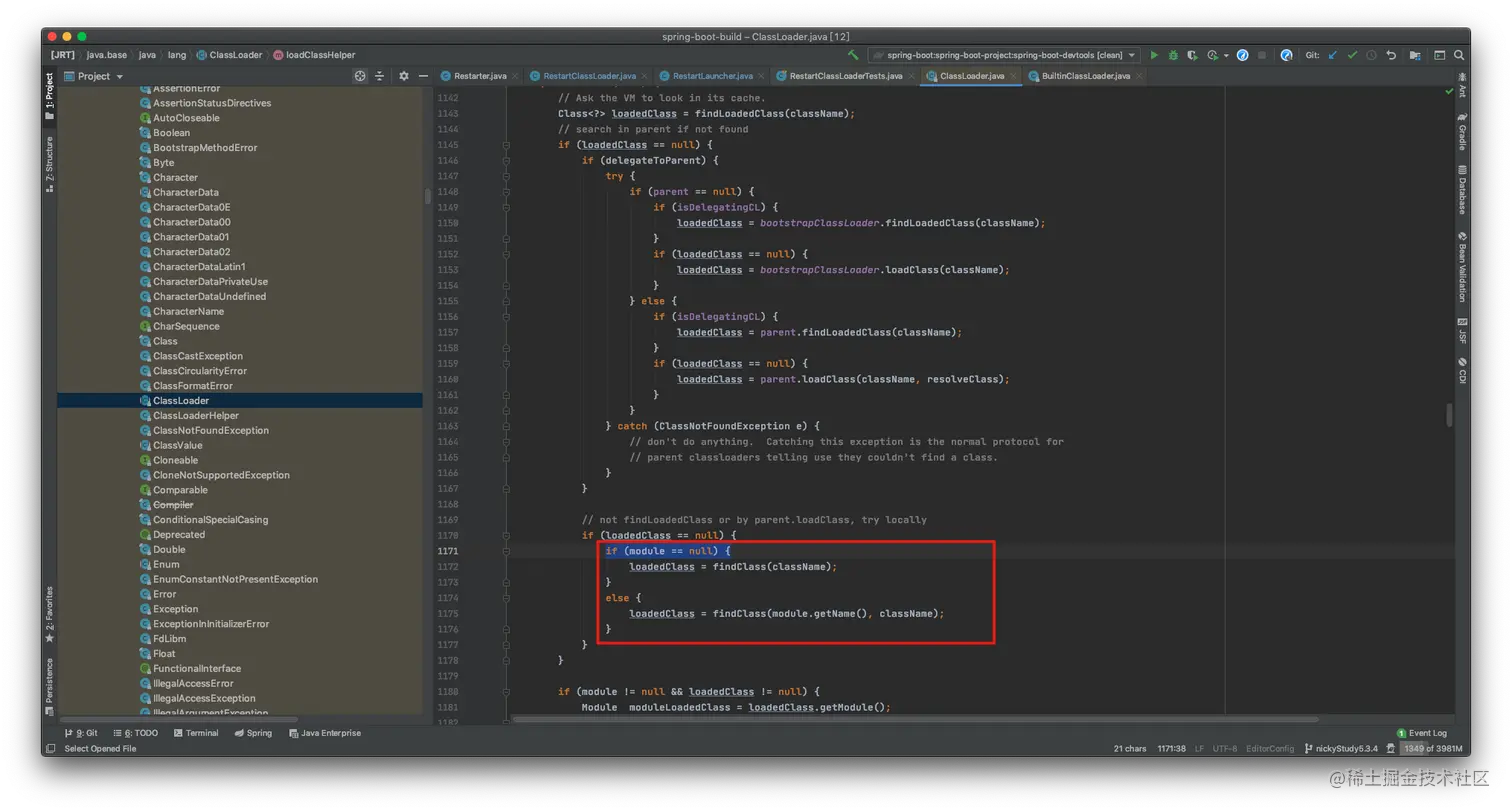Click the loadClassHelper breadcrumb
Image resolution: width=1512 pixels, height=811 pixels.
pyautogui.click(x=313, y=55)
